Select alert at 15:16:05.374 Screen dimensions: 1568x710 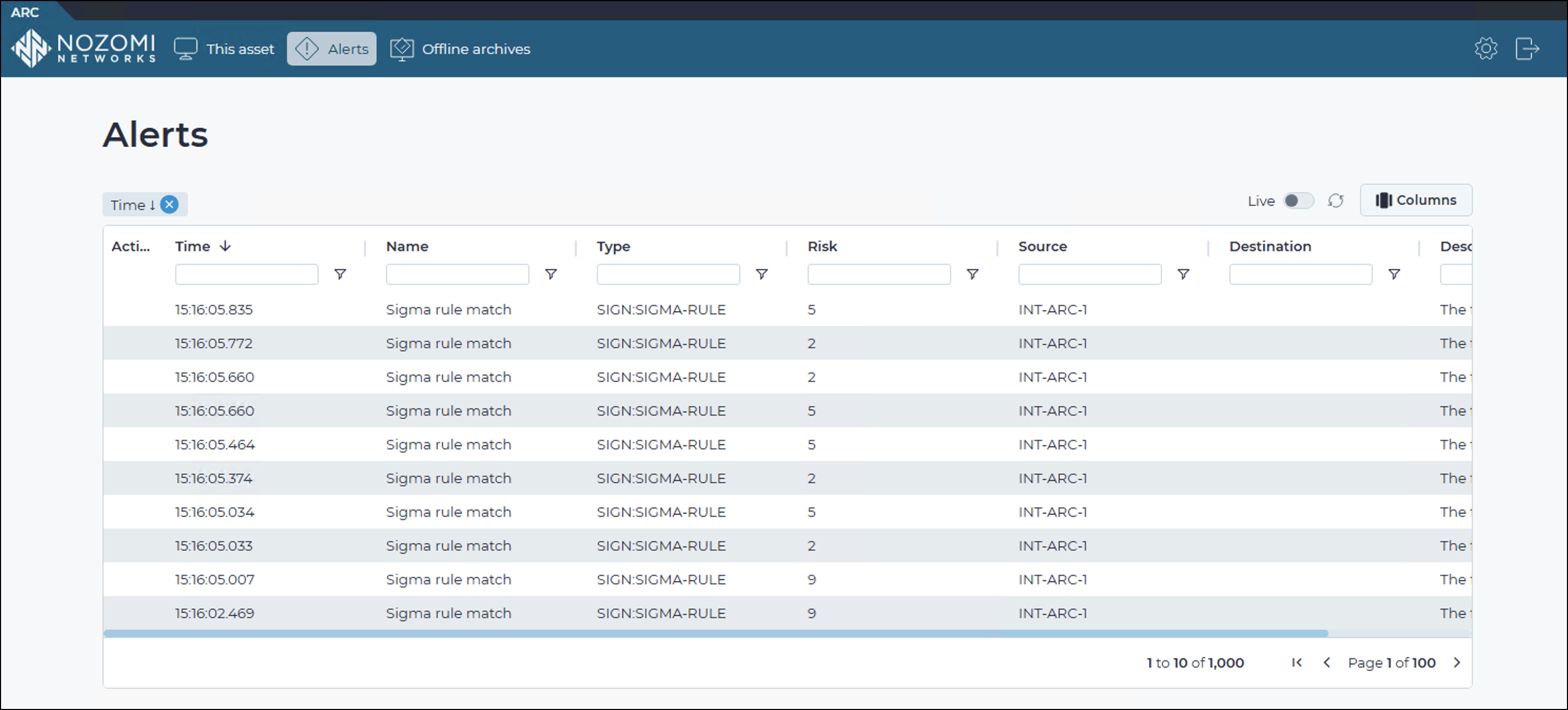coord(787,478)
